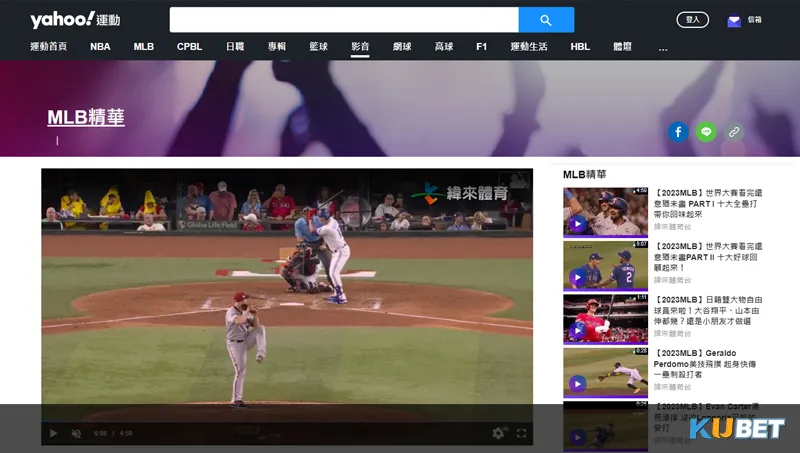This screenshot has height=453, width=800.
Task: Open the 體壇 nav item
Action: point(622,46)
